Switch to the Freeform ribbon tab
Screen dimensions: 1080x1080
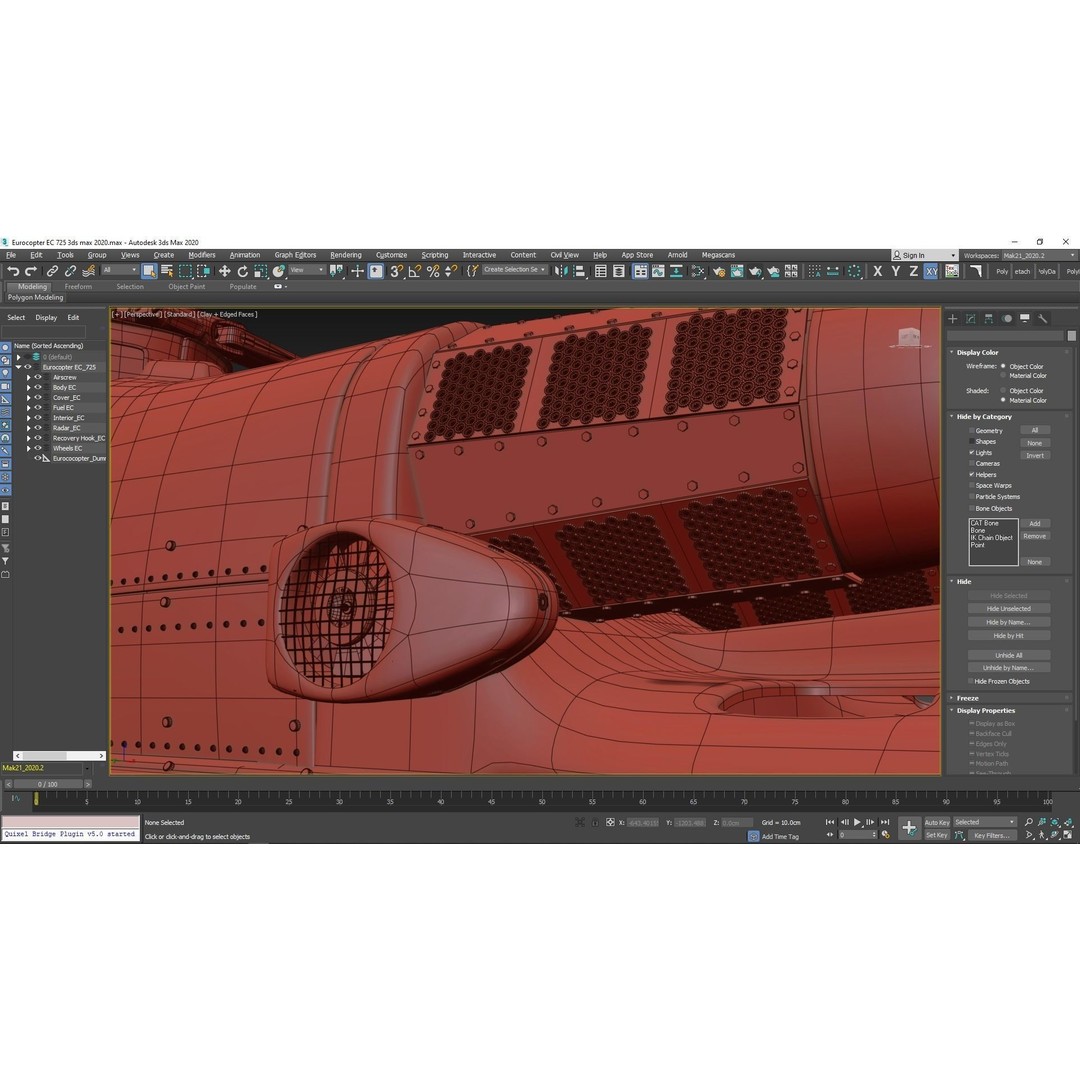[x=78, y=287]
